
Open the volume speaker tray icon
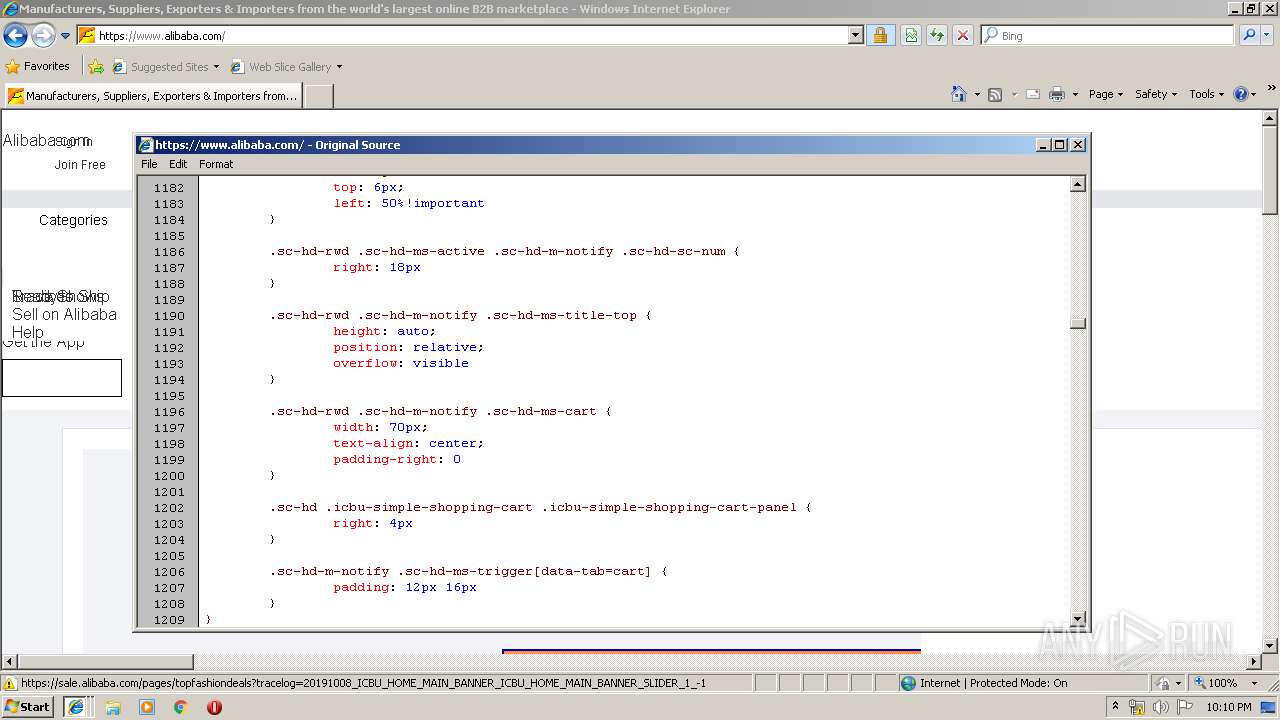(x=1161, y=707)
